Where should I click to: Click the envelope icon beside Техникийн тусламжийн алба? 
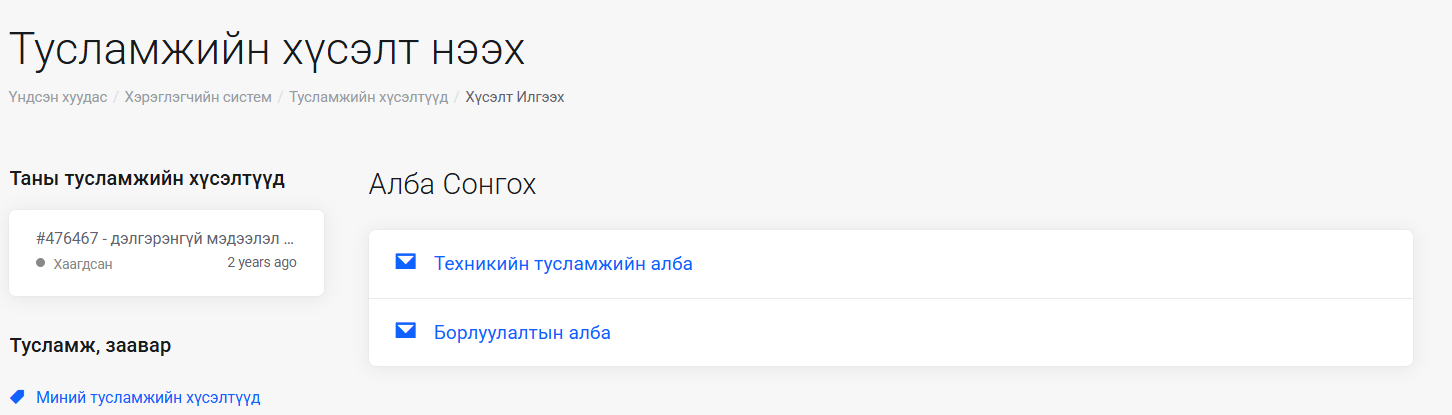pyautogui.click(x=405, y=263)
